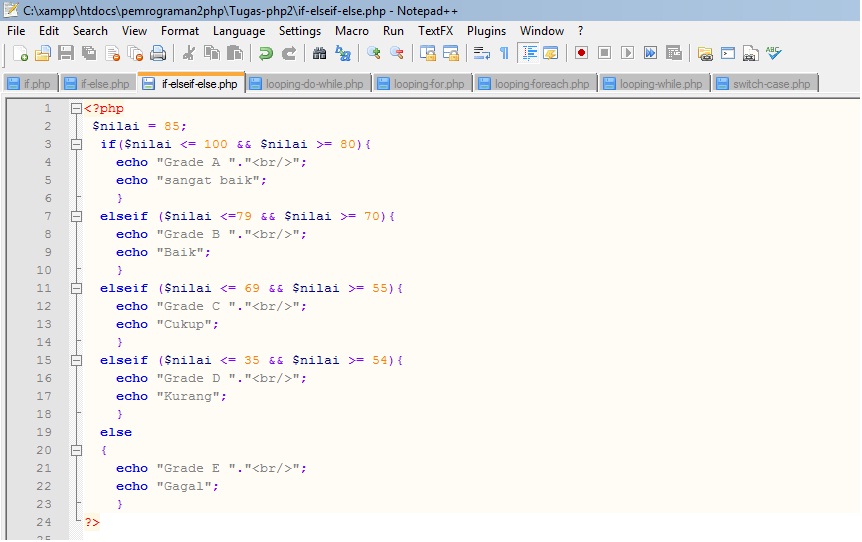Collapse the <?php block fold marker

click(x=76, y=109)
